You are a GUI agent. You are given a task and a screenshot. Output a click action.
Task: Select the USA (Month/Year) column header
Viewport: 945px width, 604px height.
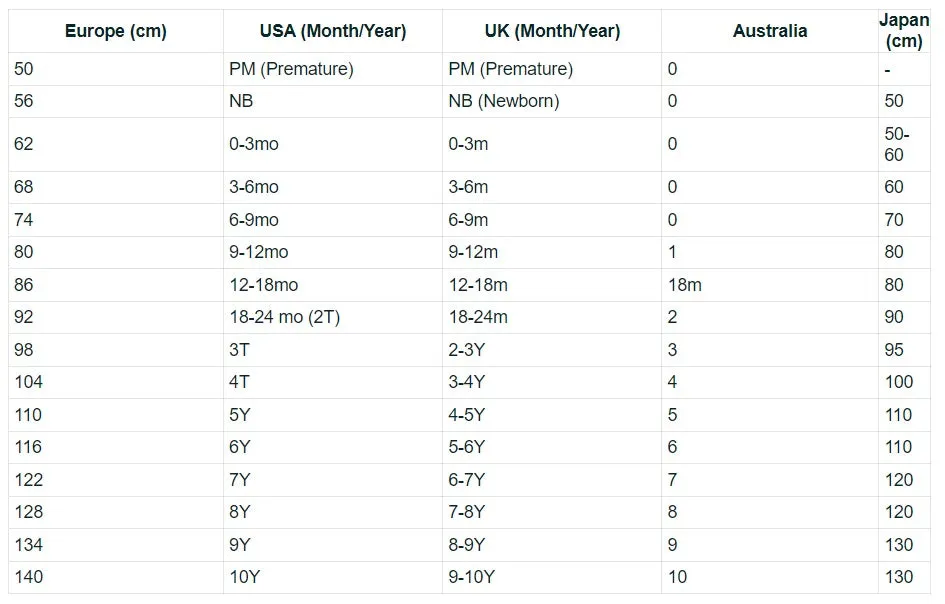pyautogui.click(x=332, y=31)
